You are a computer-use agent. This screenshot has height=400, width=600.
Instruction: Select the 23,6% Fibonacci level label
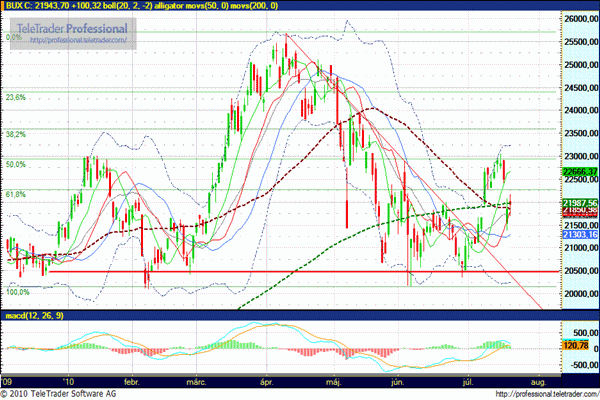tap(15, 98)
